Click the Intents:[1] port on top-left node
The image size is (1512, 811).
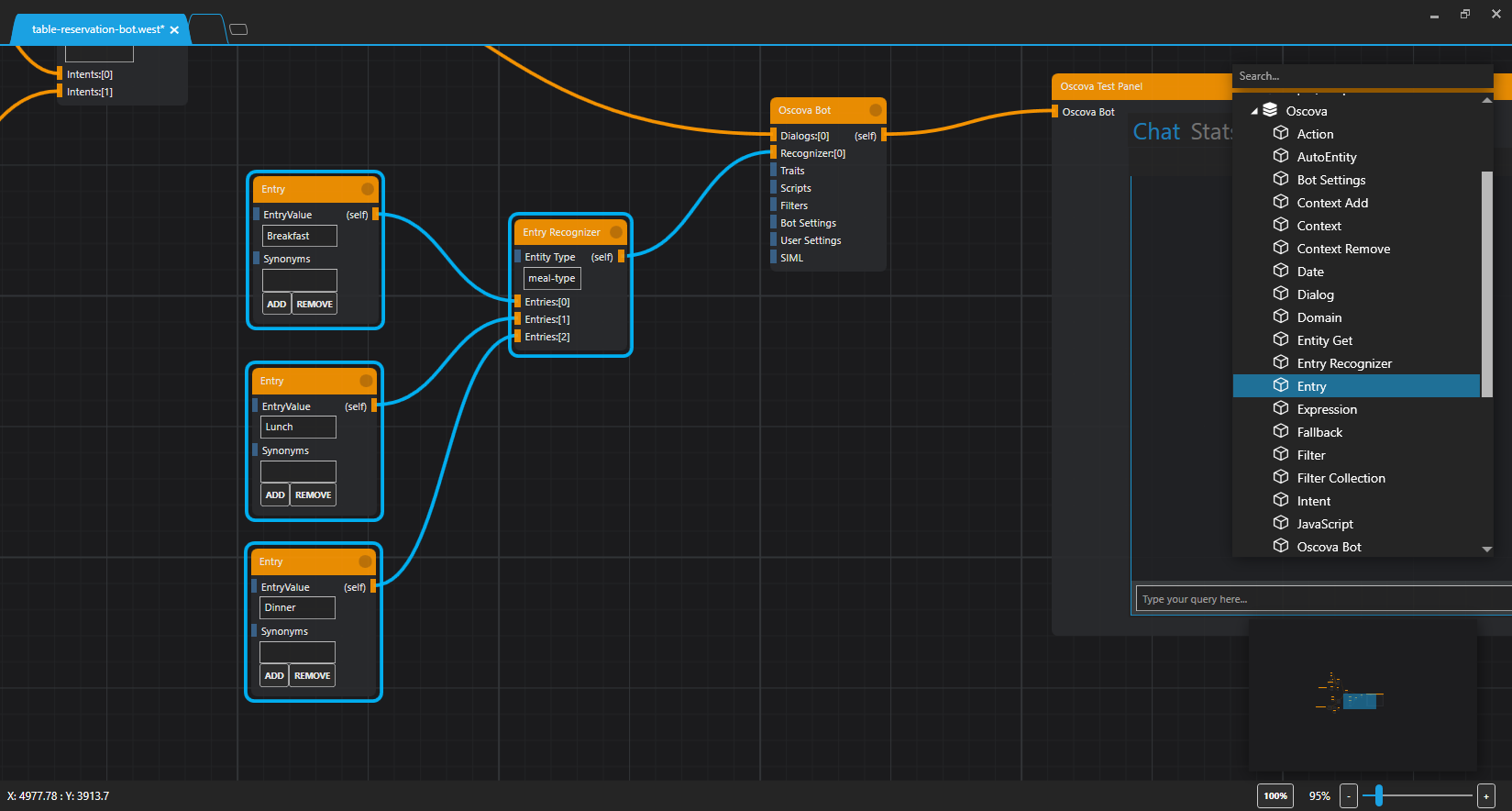[x=60, y=92]
